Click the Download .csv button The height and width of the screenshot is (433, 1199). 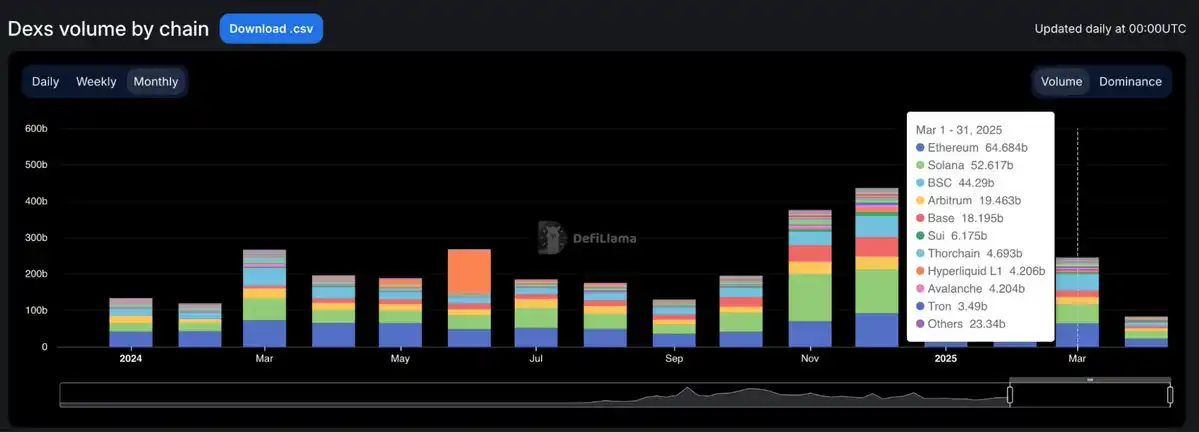(271, 28)
